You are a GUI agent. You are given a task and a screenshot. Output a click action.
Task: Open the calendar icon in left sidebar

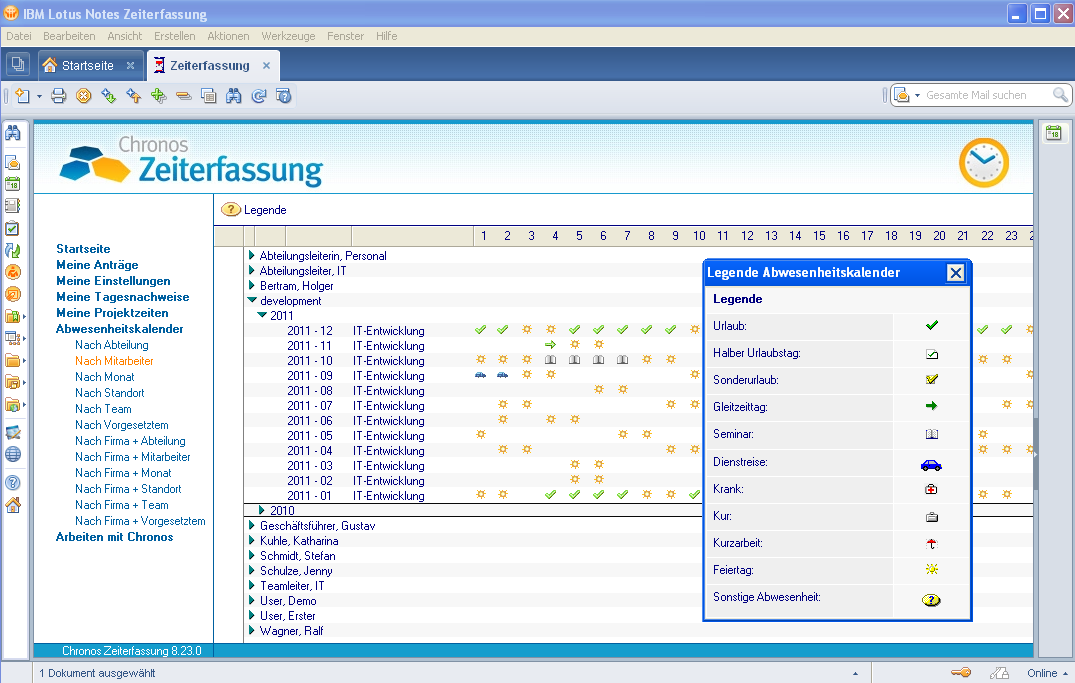tap(13, 184)
